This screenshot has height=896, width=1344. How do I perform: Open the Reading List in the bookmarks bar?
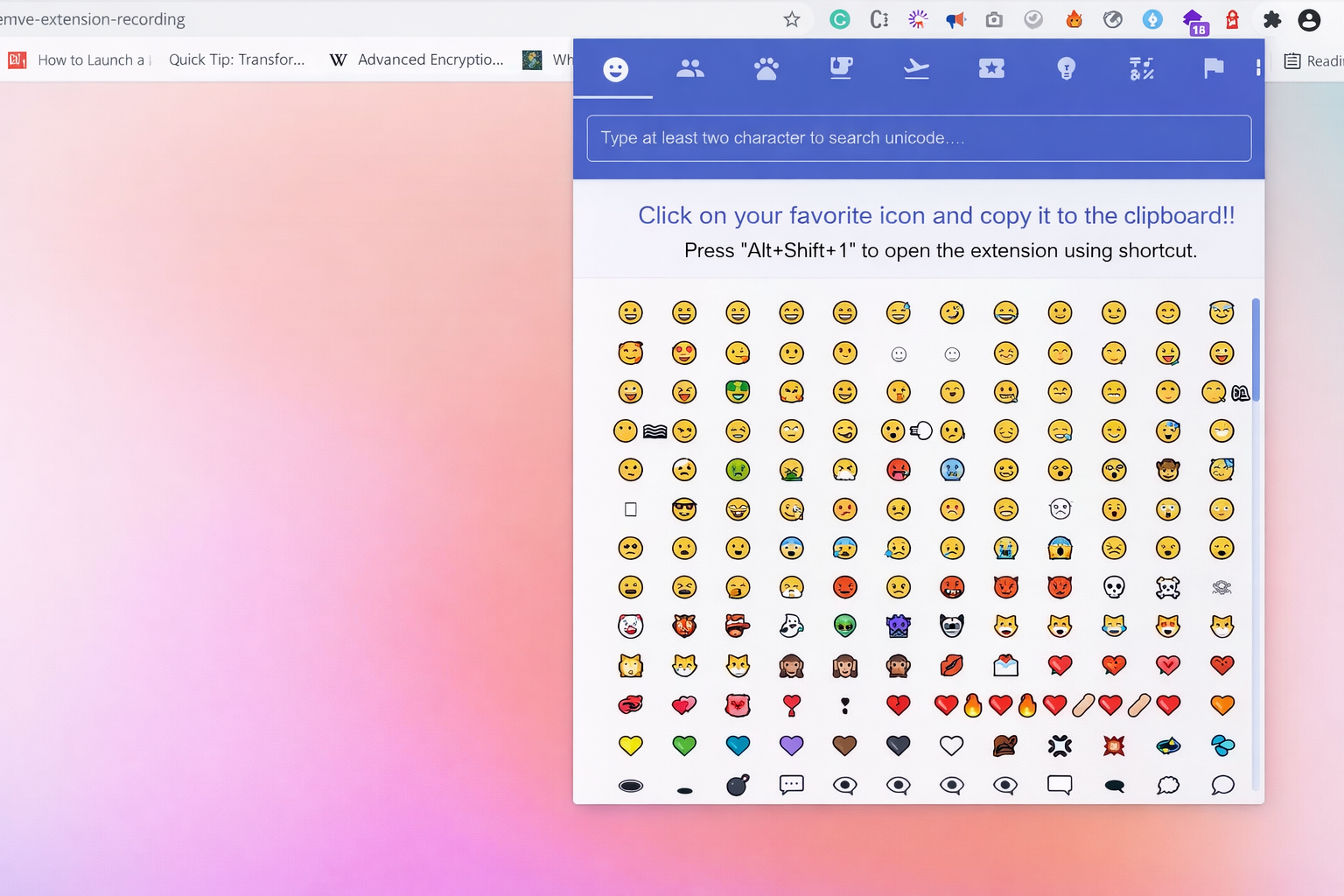pos(1312,60)
